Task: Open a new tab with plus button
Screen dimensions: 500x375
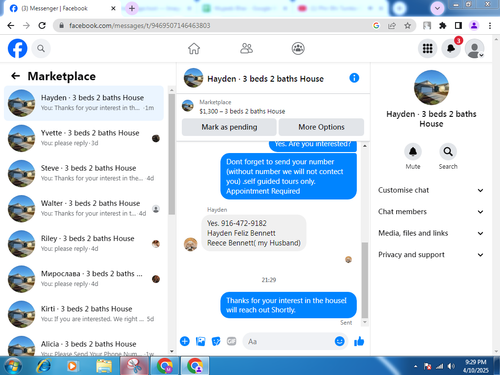Action: (x=132, y=8)
